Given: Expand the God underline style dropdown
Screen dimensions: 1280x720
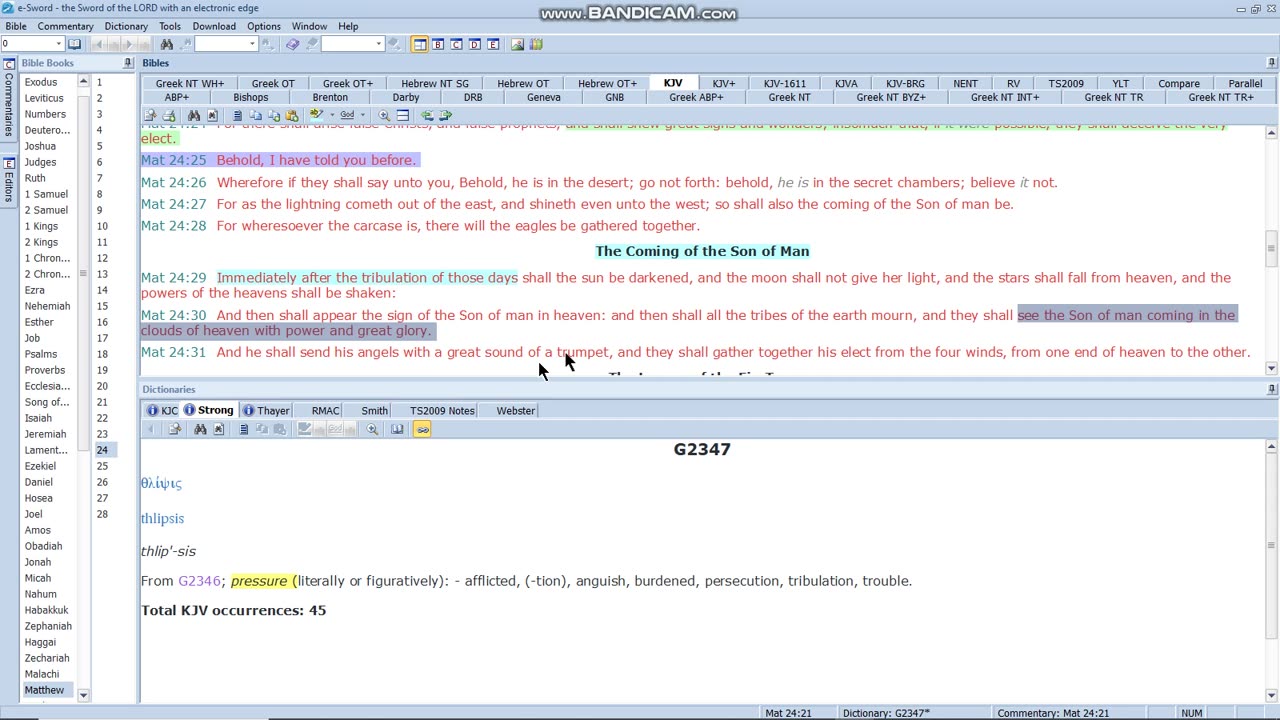Looking at the screenshot, I should (362, 115).
